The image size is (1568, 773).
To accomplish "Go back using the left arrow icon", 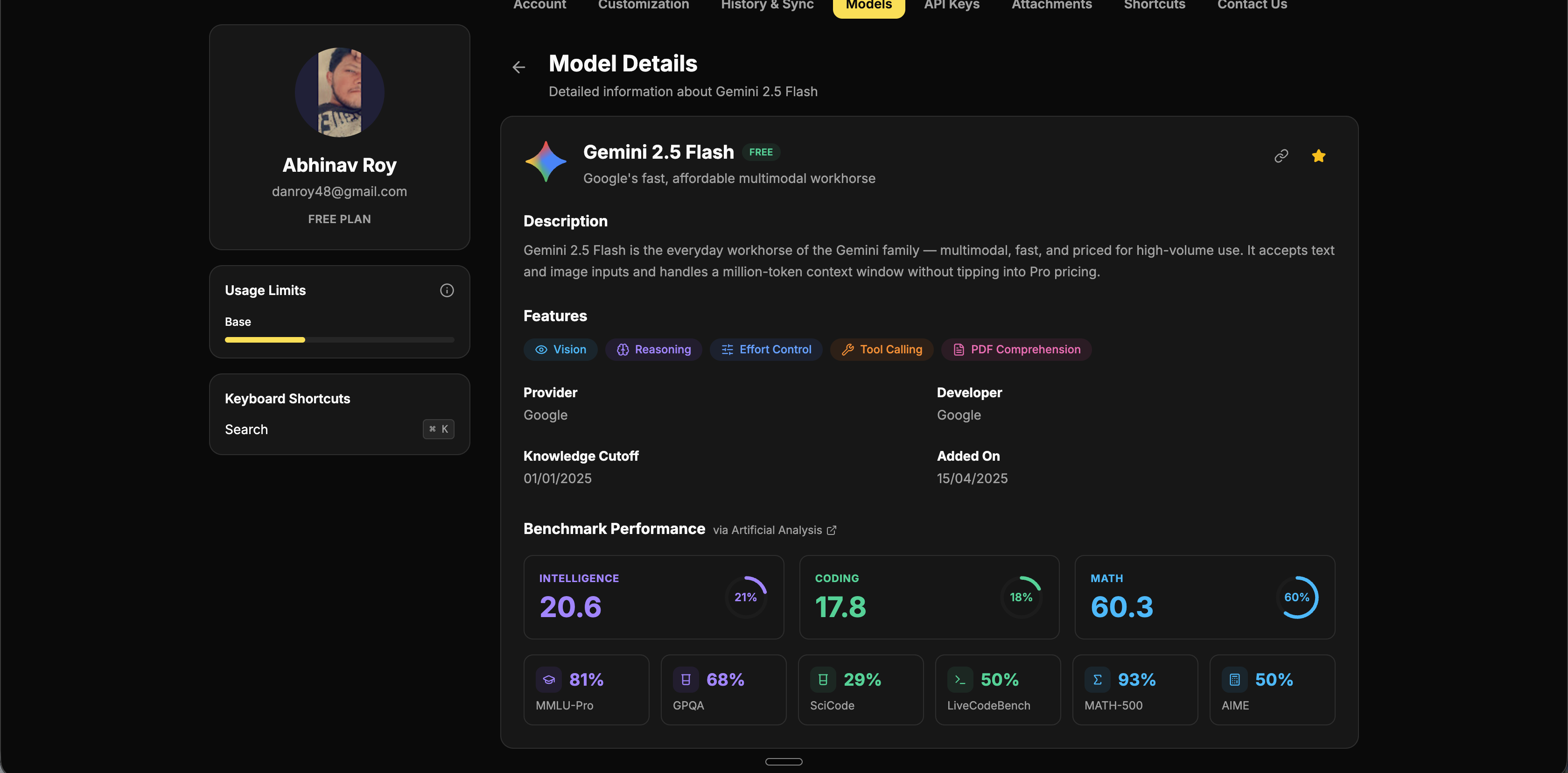I will pyautogui.click(x=518, y=67).
